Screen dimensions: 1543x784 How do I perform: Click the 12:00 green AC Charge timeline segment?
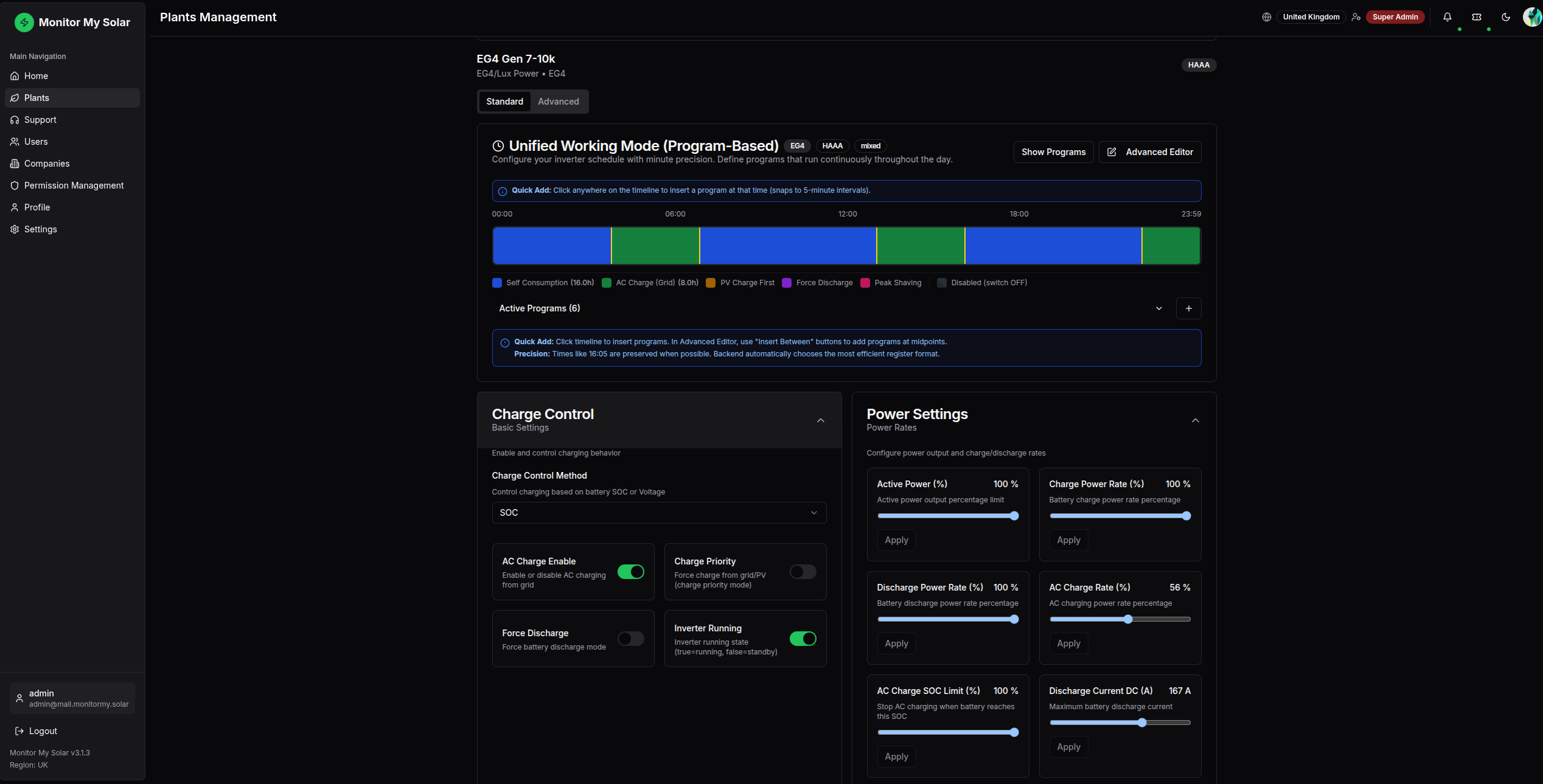point(921,246)
